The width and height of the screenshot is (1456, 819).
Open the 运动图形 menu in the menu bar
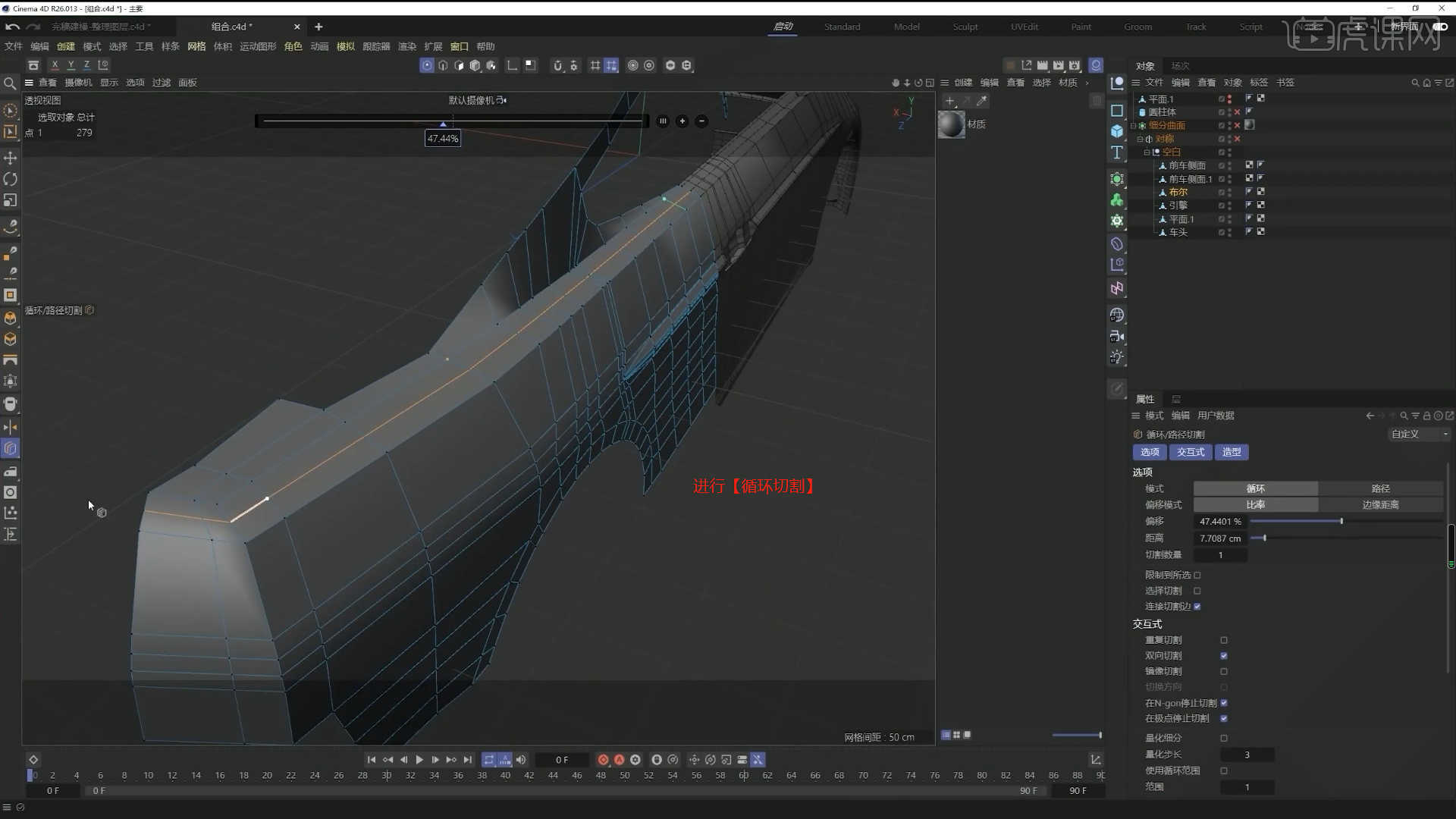coord(258,46)
